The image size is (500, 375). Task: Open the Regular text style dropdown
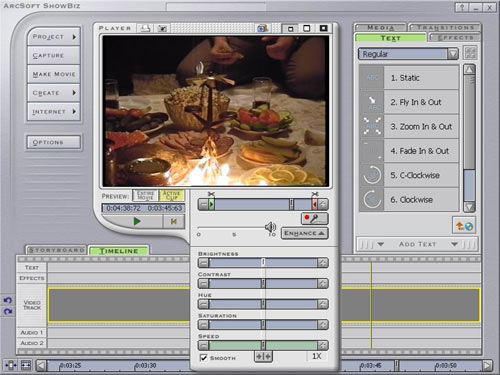point(453,54)
